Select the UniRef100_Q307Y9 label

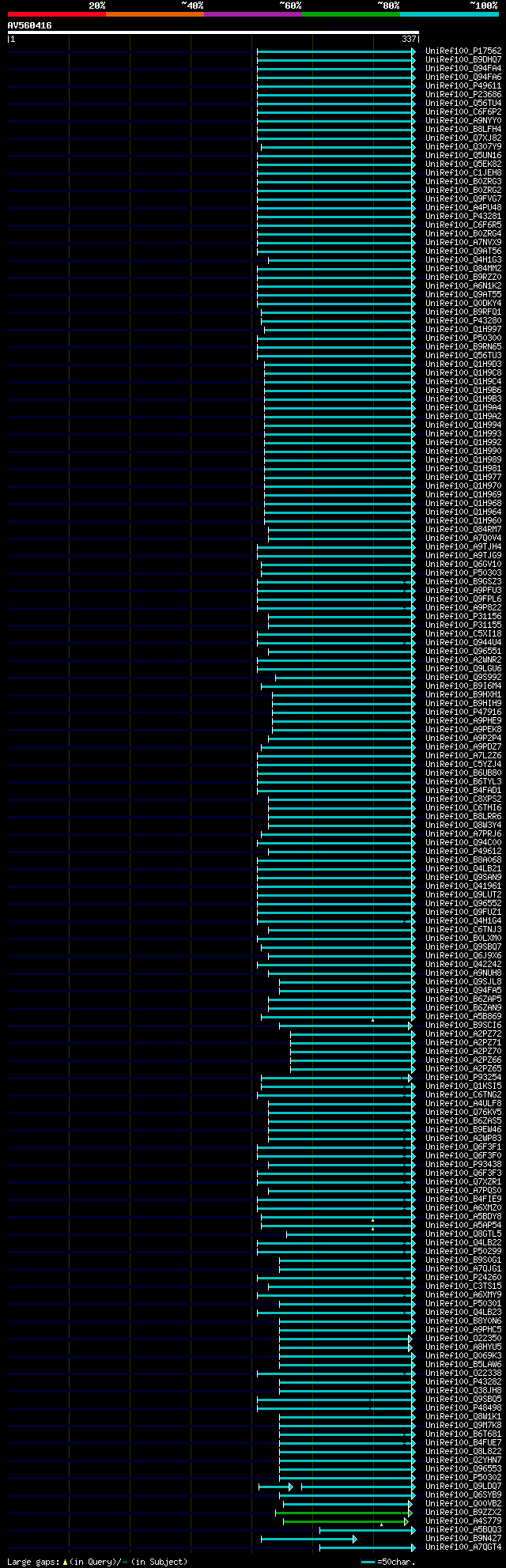coord(463,146)
